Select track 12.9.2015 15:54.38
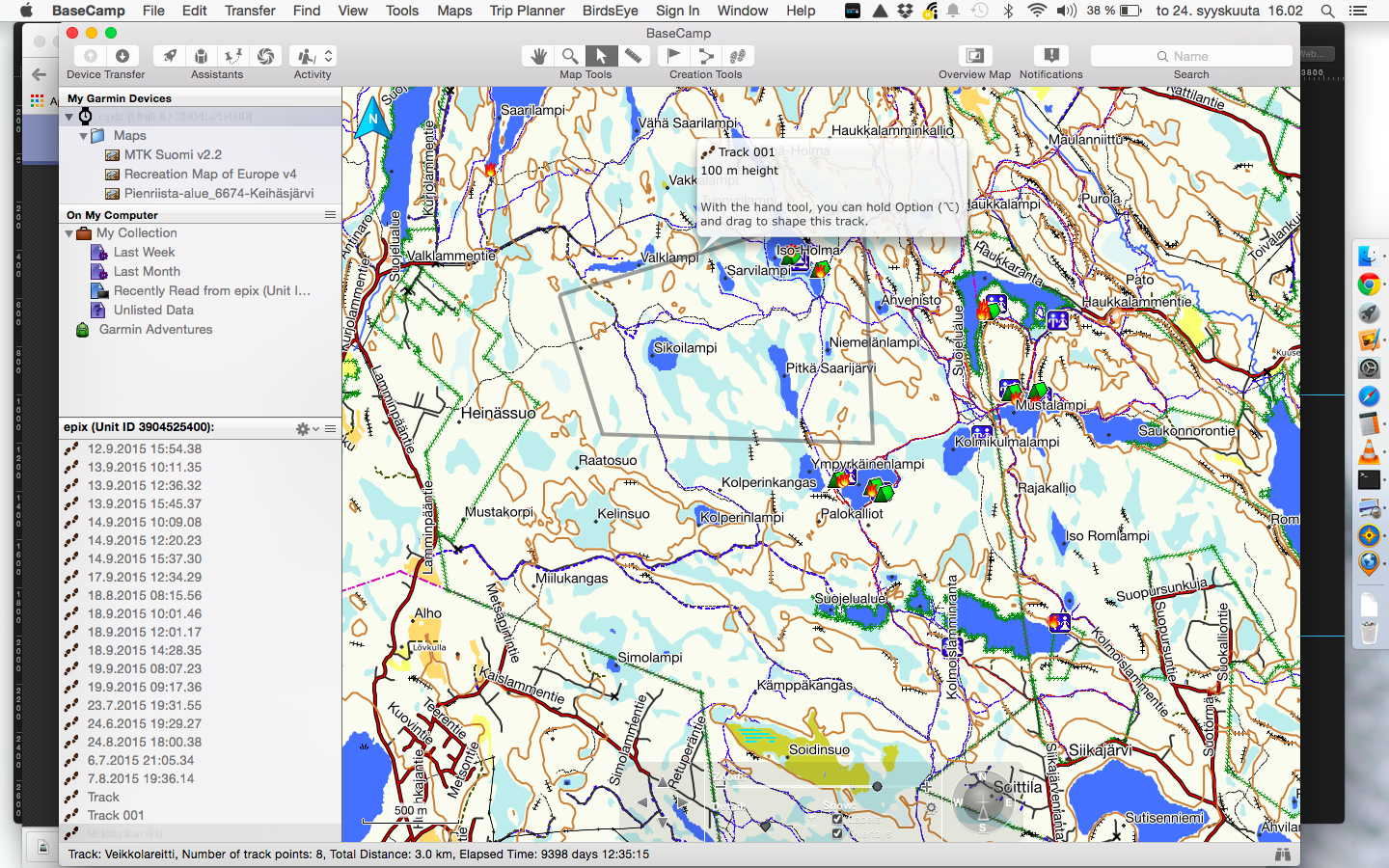1389x868 pixels. (145, 448)
